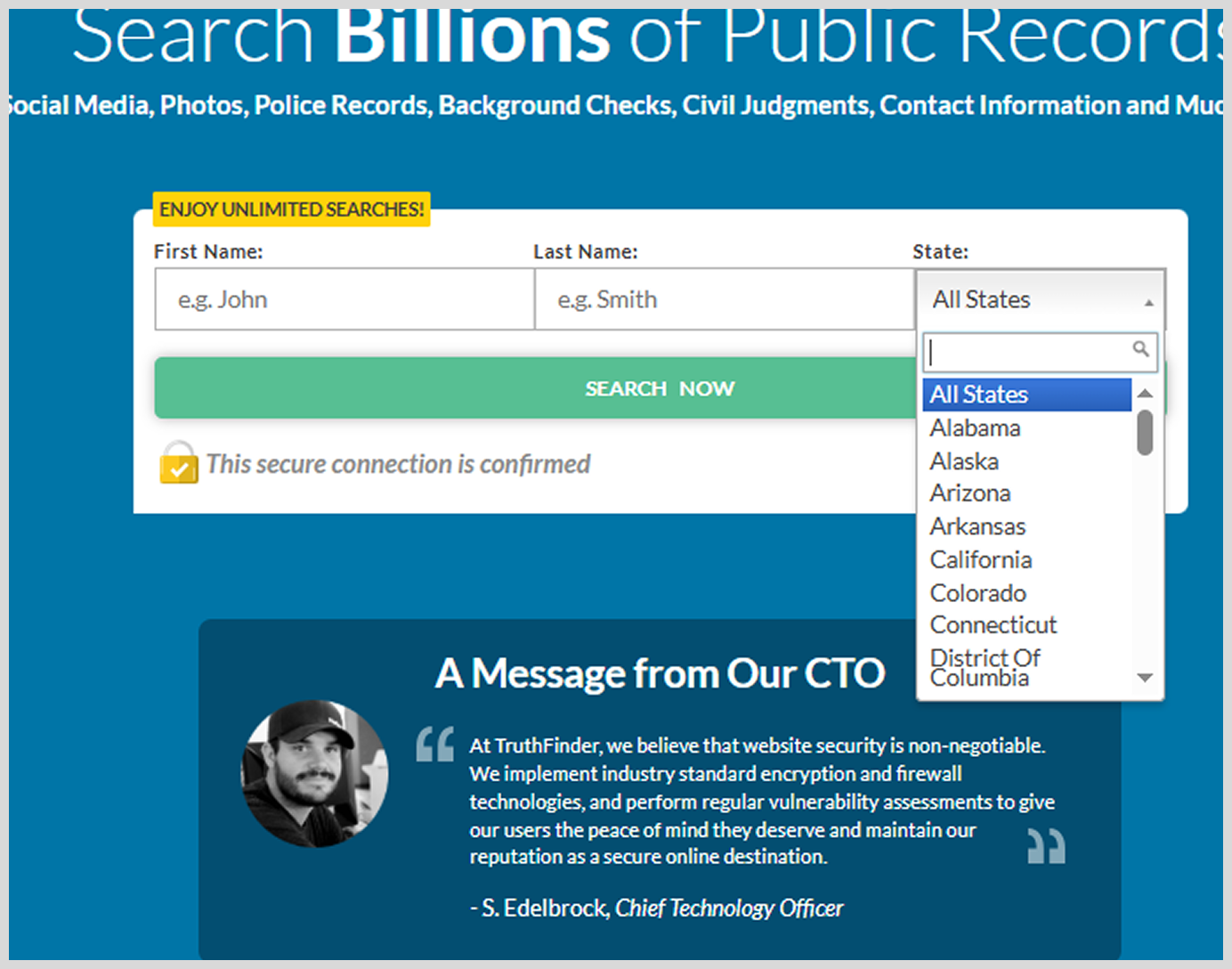Select District Of Columbia option
1232x969 pixels.
point(1026,668)
